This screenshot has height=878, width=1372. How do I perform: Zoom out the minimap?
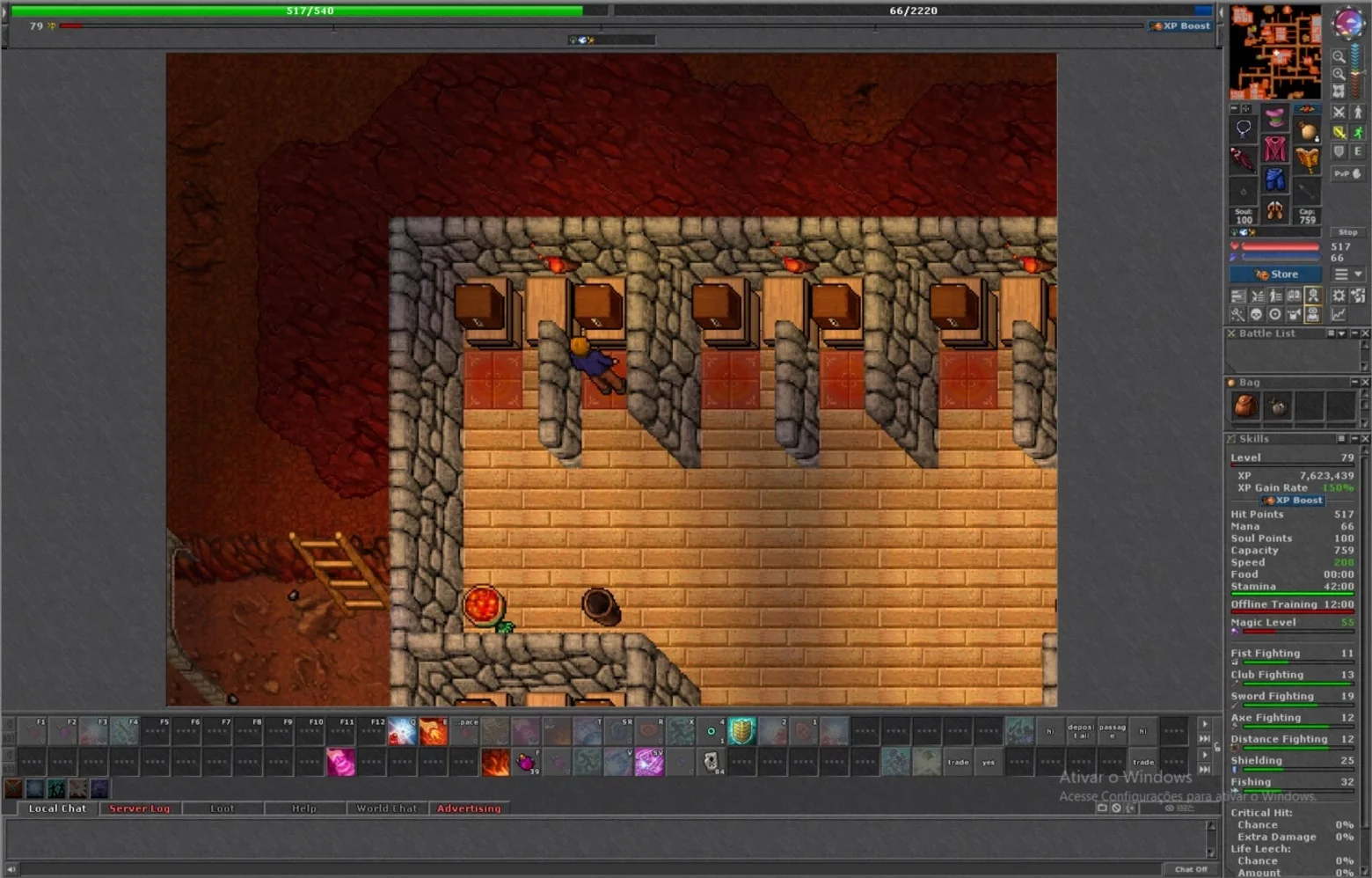(x=1339, y=57)
